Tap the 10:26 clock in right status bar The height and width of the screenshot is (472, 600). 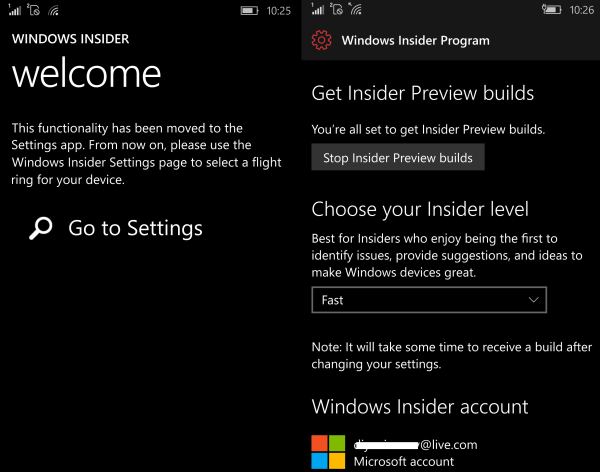582,10
